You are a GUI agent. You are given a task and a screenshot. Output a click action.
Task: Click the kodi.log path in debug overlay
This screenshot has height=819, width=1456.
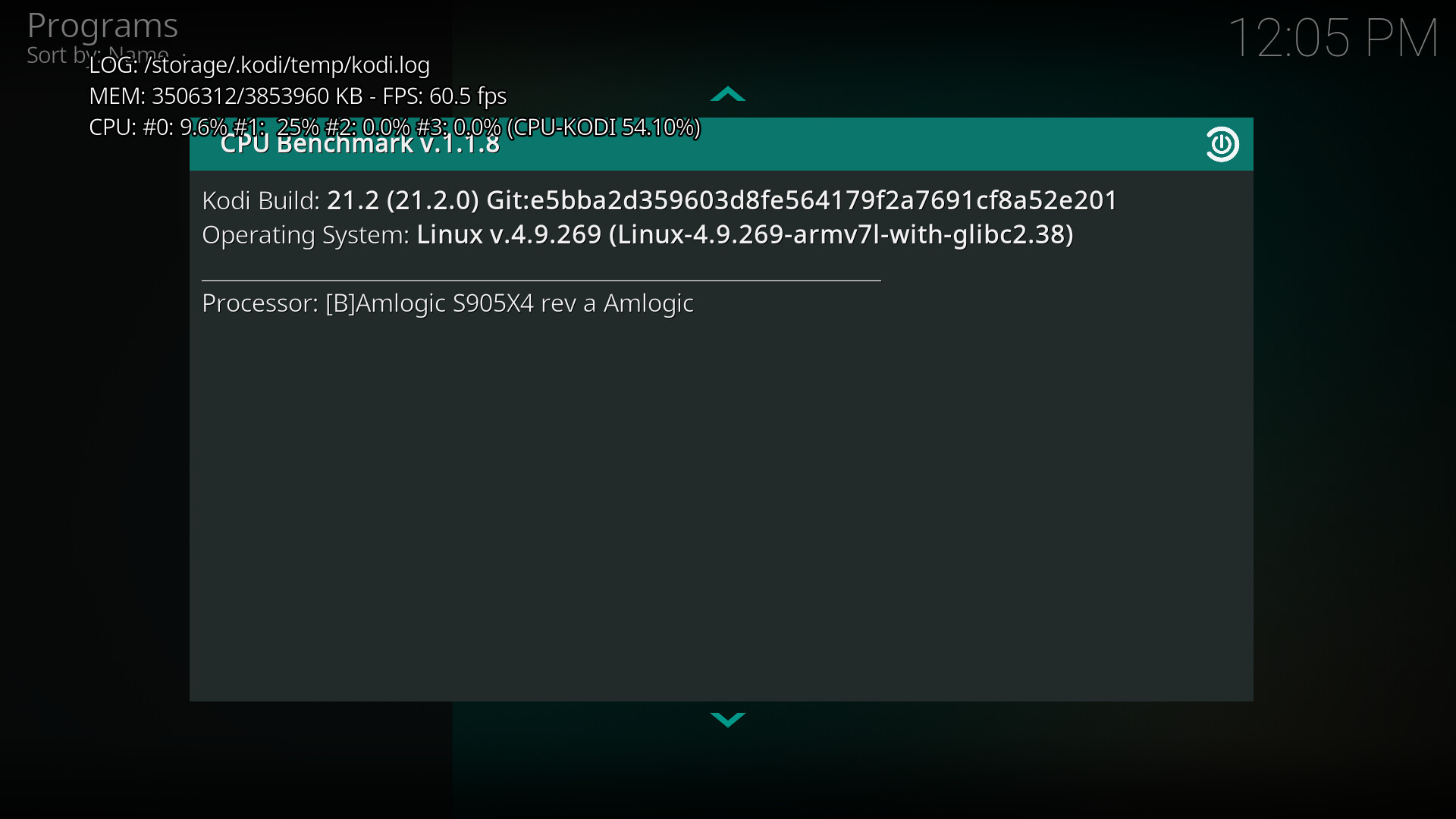287,65
